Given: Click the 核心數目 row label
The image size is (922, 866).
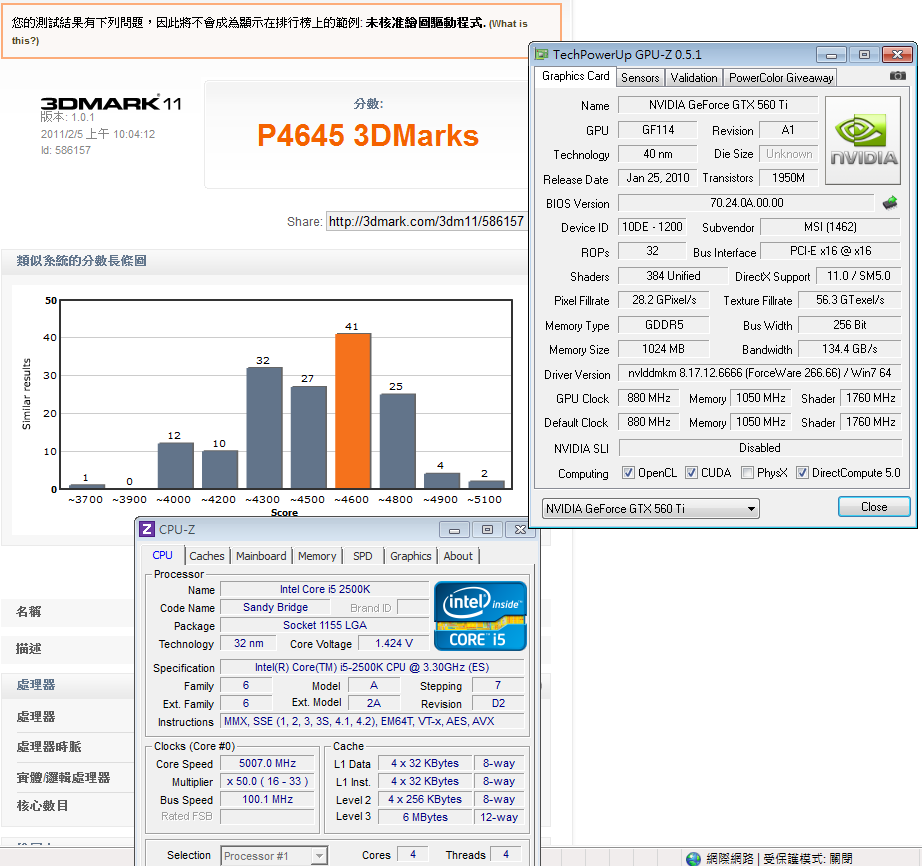Looking at the screenshot, I should point(42,805).
